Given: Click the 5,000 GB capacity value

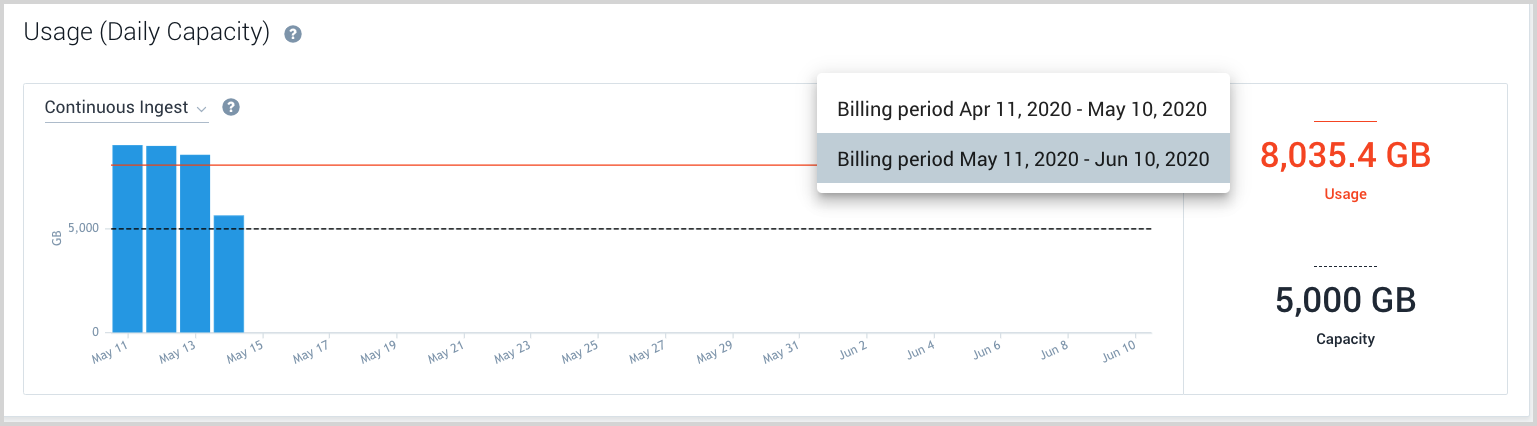Looking at the screenshot, I should [1345, 300].
